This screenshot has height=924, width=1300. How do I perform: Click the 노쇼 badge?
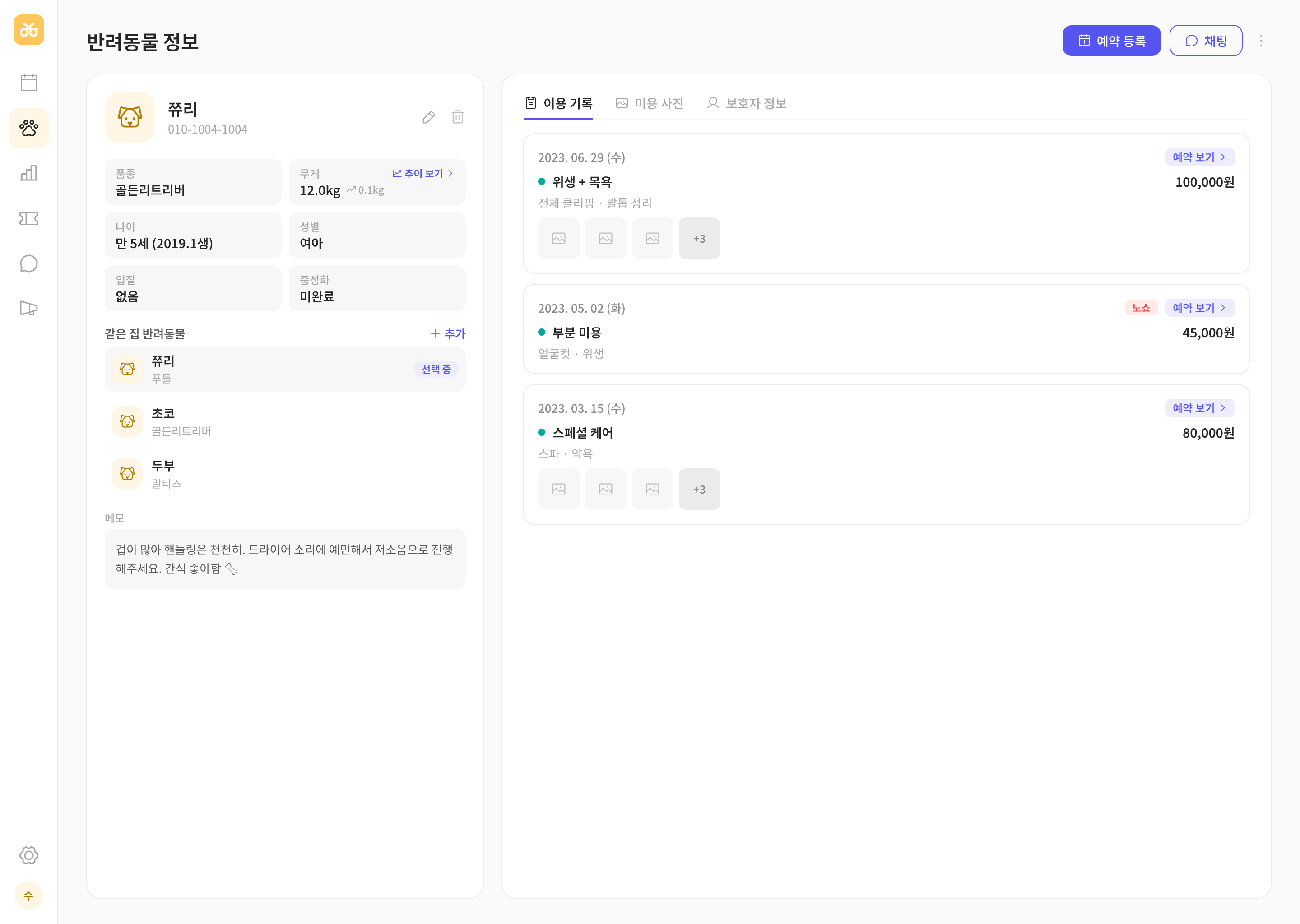1141,308
